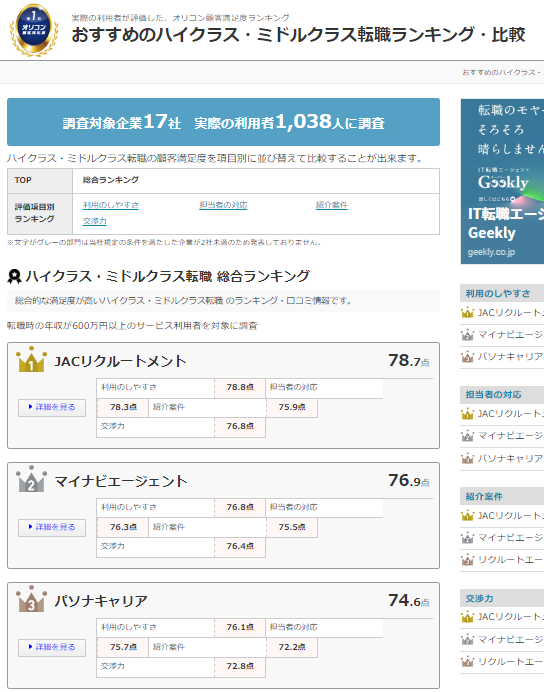Click silver crown in 紹介案件 sidebar list
This screenshot has height=692, width=544.
pyautogui.click(x=467, y=538)
